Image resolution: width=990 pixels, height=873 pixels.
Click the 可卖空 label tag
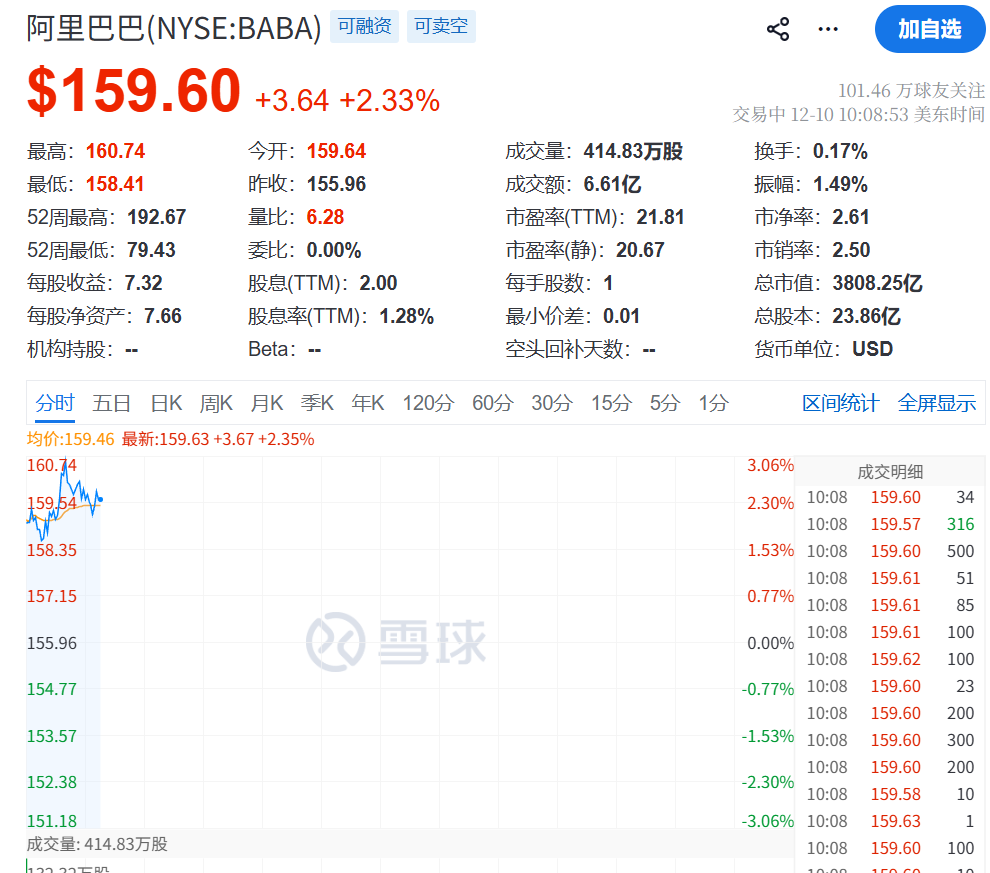point(440,27)
